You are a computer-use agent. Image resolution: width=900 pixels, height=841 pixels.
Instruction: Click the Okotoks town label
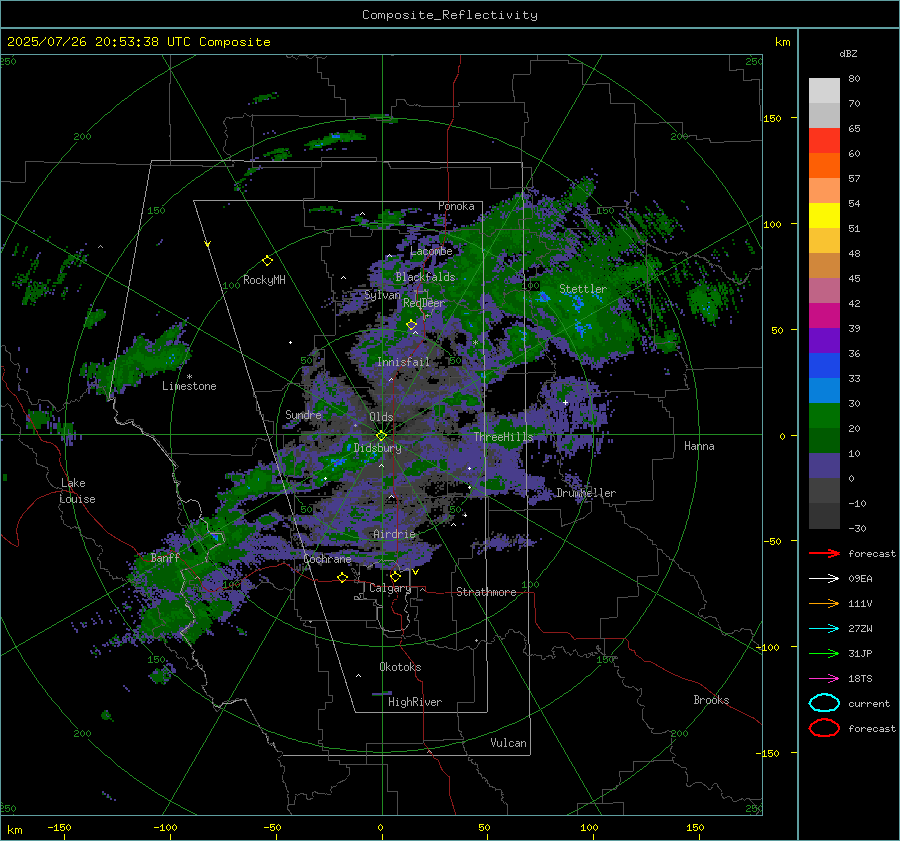[x=400, y=667]
